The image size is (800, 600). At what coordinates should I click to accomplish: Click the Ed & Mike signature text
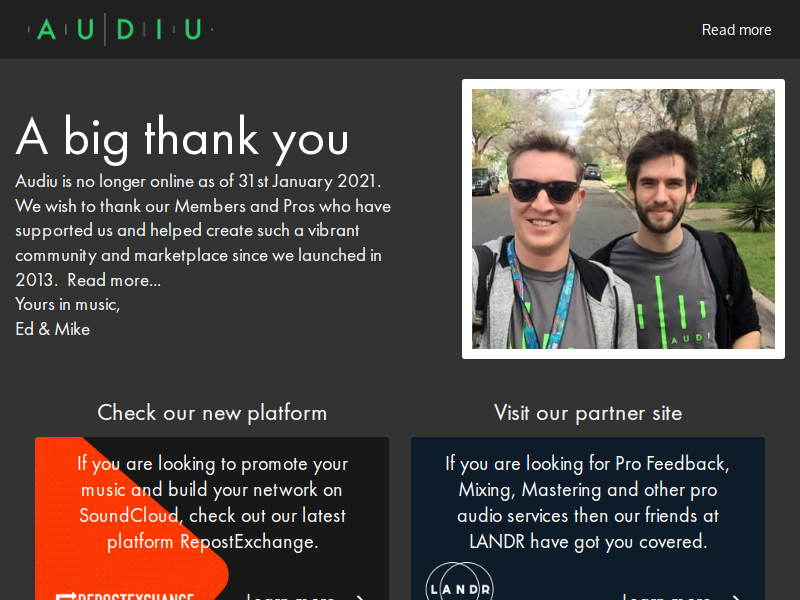click(x=53, y=329)
